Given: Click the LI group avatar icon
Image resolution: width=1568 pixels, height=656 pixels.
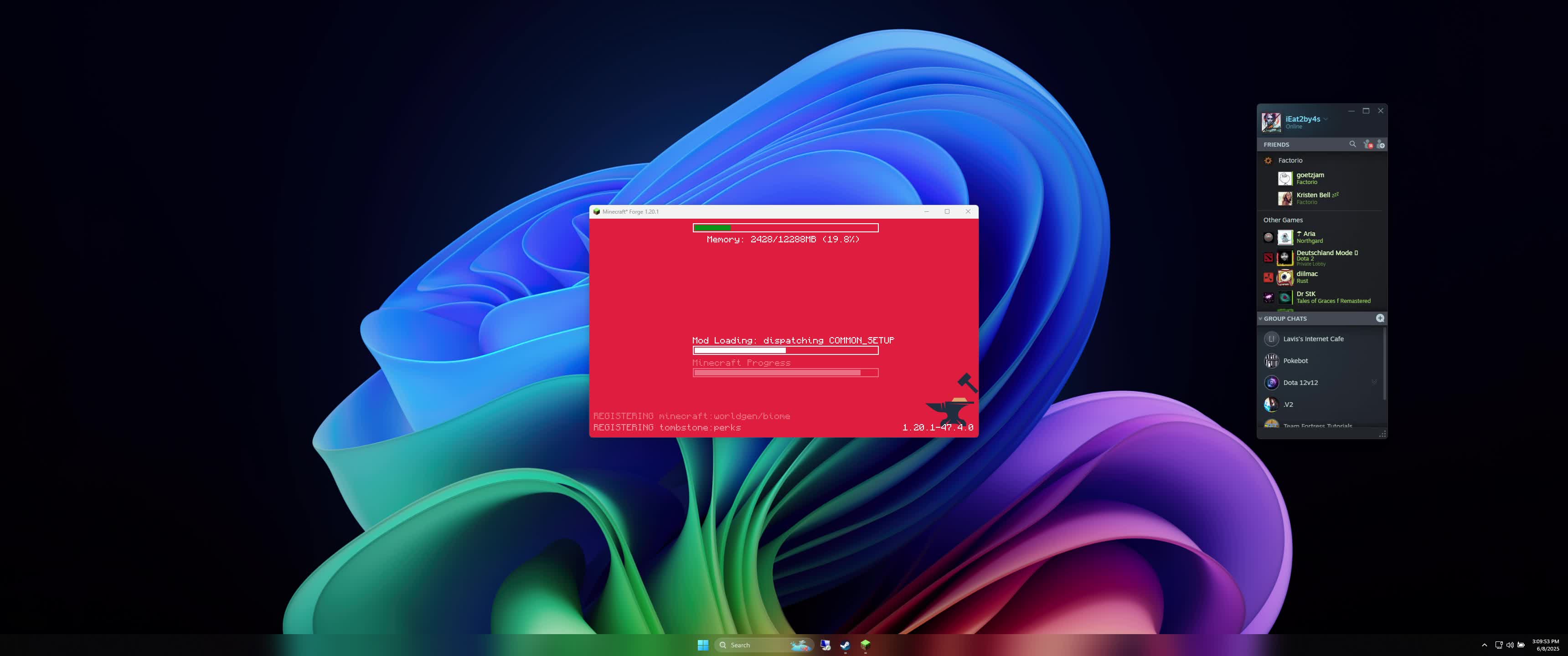Looking at the screenshot, I should (1271, 339).
